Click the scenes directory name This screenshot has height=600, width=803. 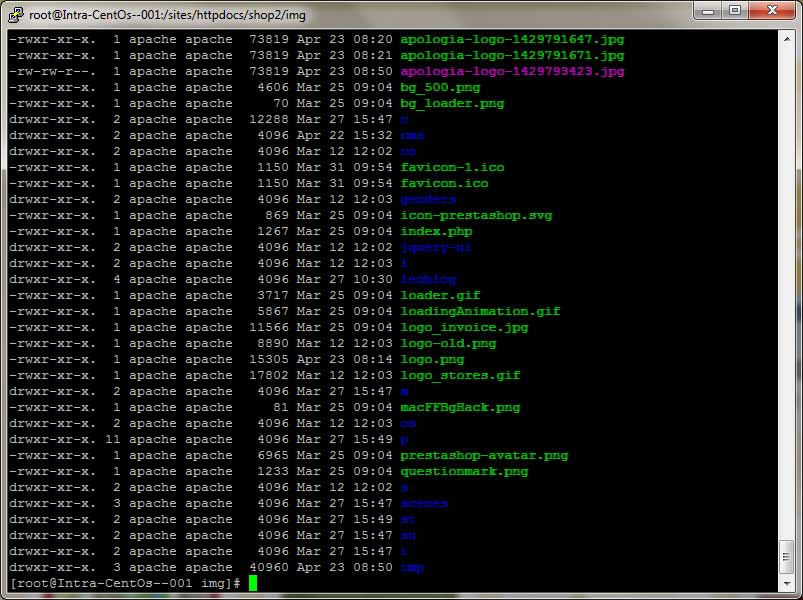424,503
